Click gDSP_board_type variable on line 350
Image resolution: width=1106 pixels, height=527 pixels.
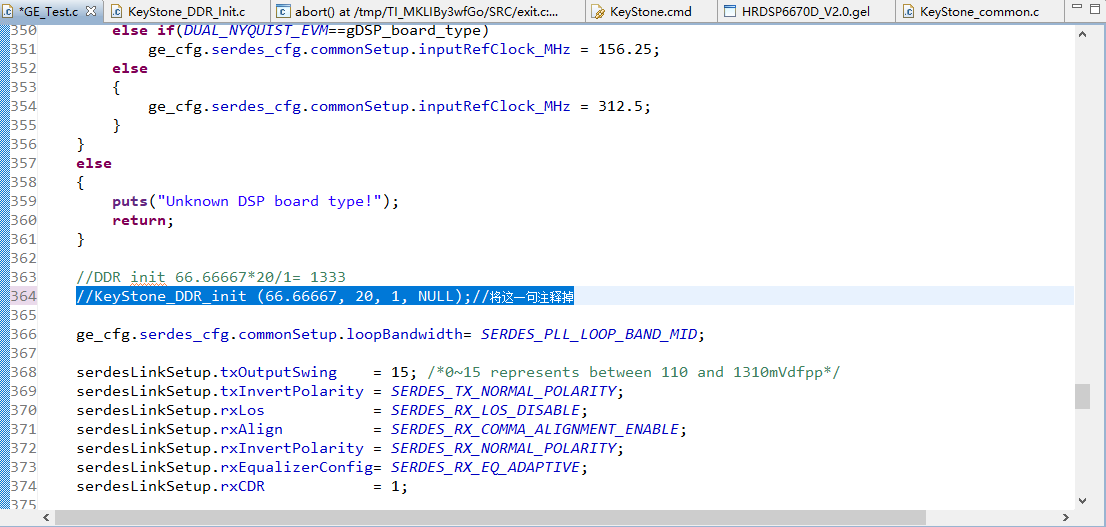point(411,32)
